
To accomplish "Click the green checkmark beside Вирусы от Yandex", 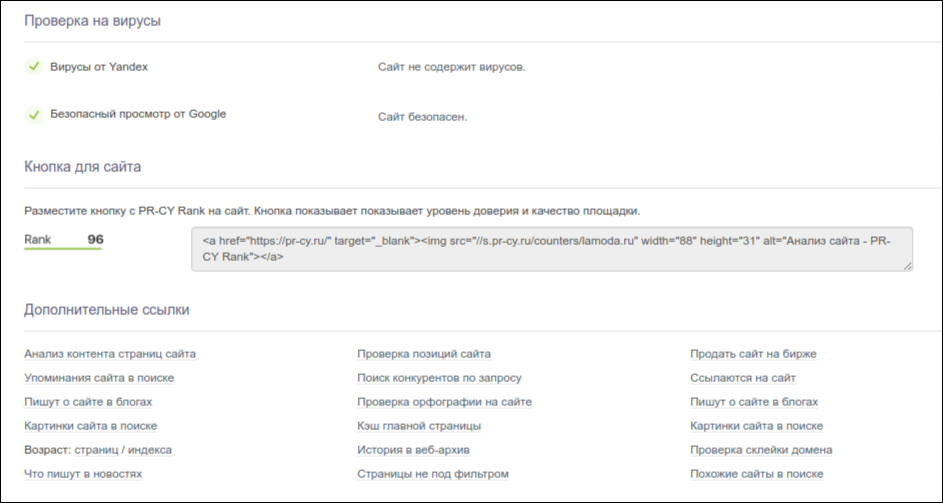I will (34, 67).
